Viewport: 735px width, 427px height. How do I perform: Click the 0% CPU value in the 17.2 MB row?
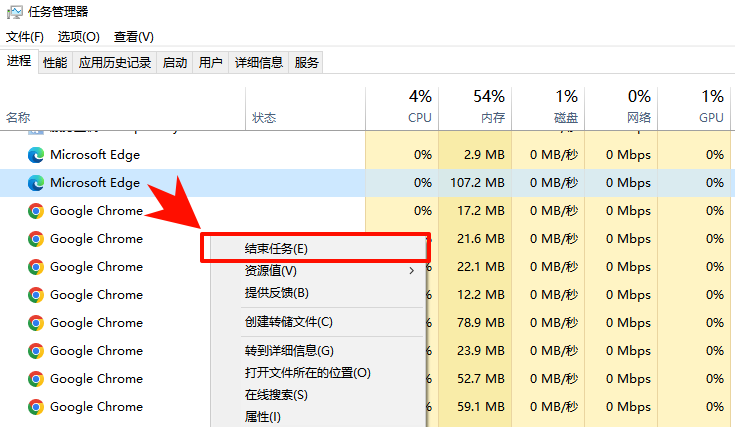pos(423,210)
